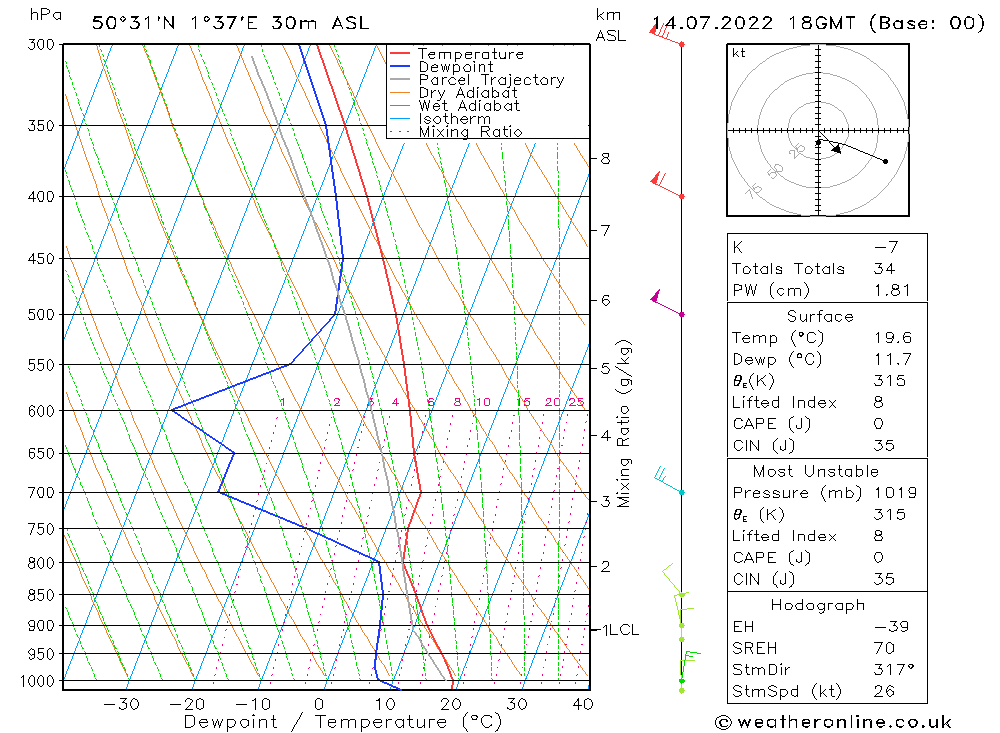
Task: Click the StmSpd (kt) value 26
Action: click(x=884, y=691)
